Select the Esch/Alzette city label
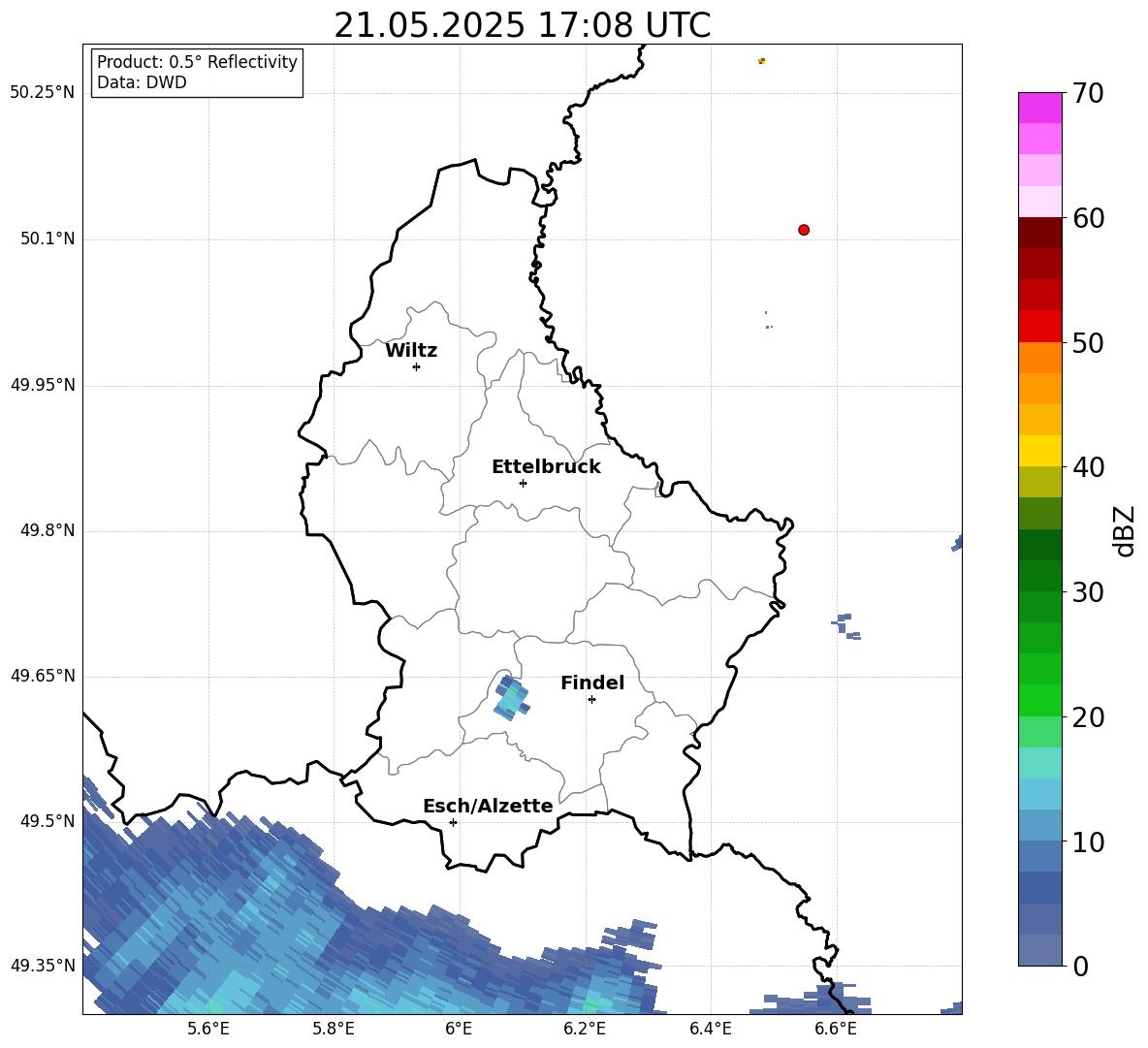 [x=488, y=806]
